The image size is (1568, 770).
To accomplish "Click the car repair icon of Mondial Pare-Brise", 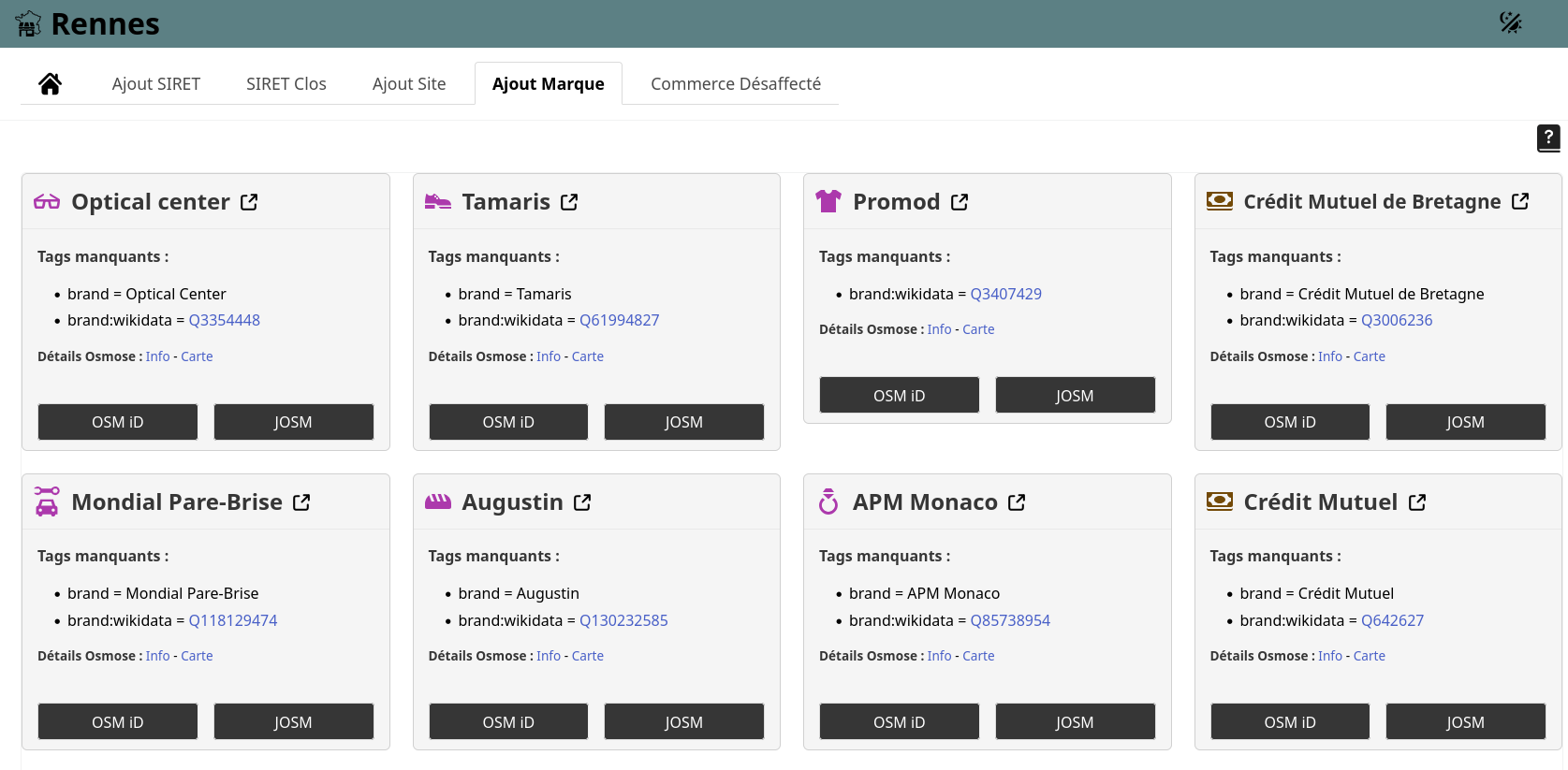I will click(47, 501).
